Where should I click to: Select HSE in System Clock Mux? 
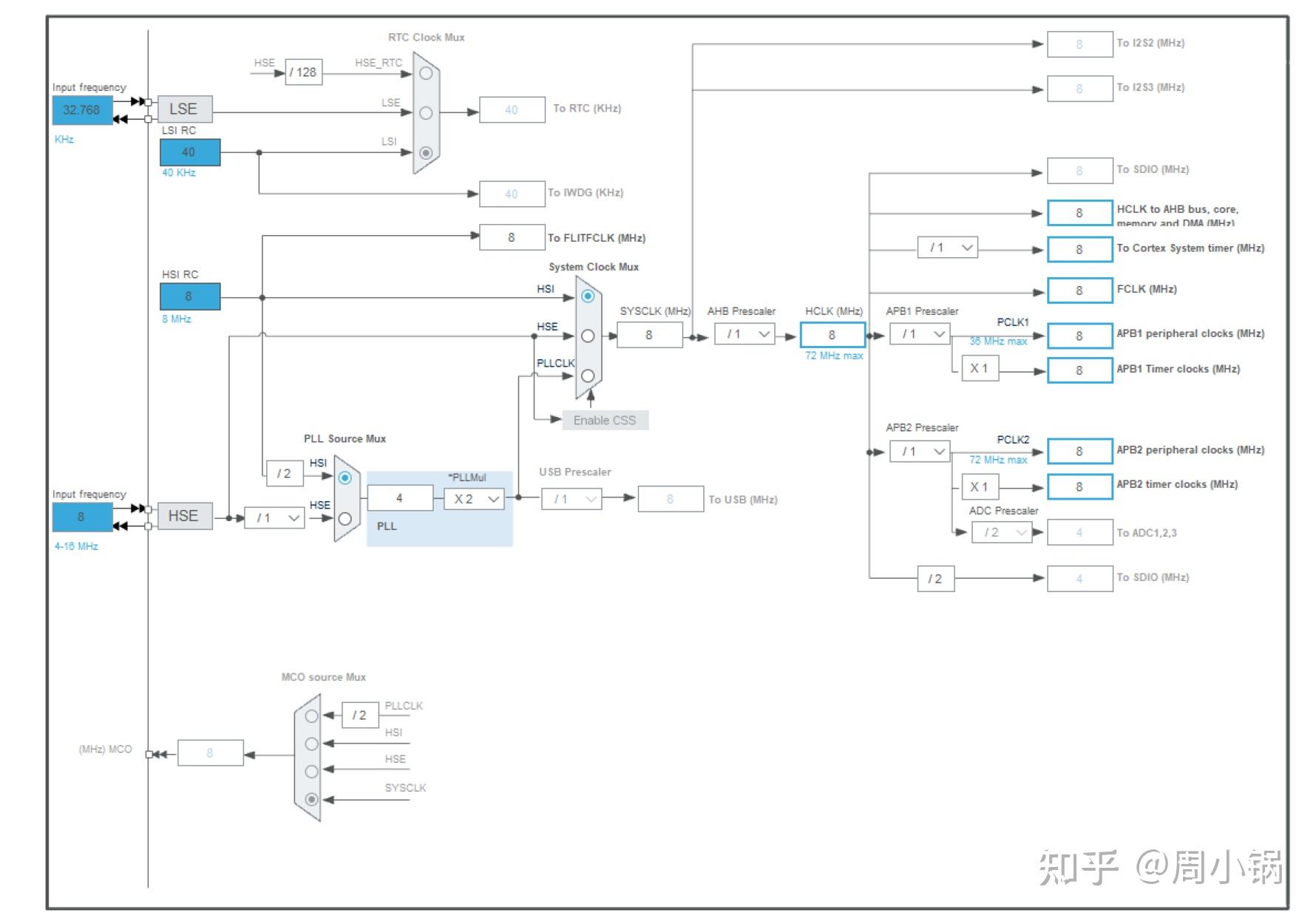pos(588,336)
